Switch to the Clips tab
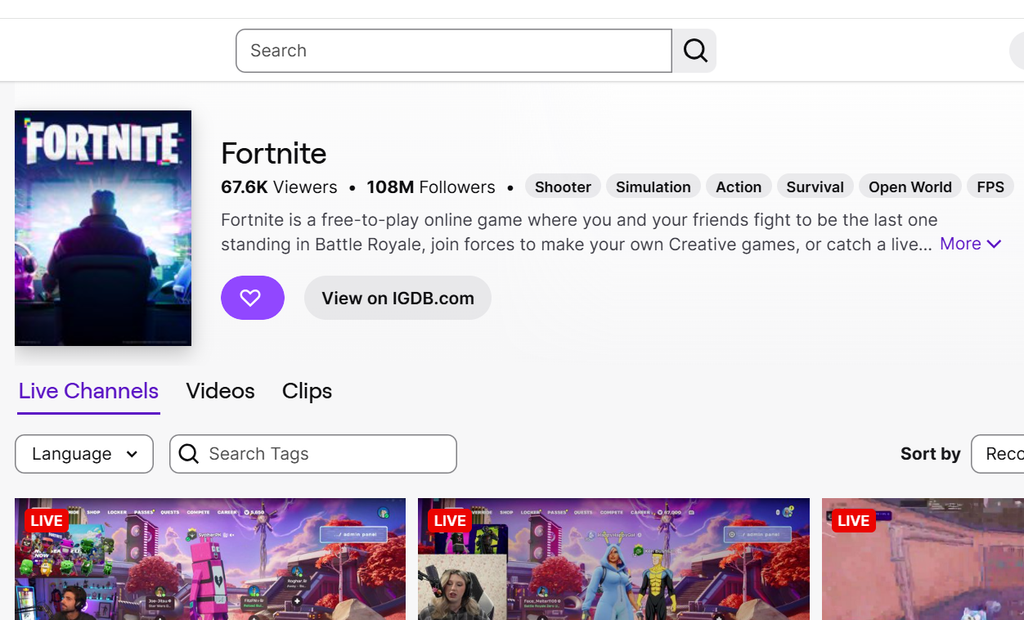This screenshot has width=1024, height=620. click(307, 391)
